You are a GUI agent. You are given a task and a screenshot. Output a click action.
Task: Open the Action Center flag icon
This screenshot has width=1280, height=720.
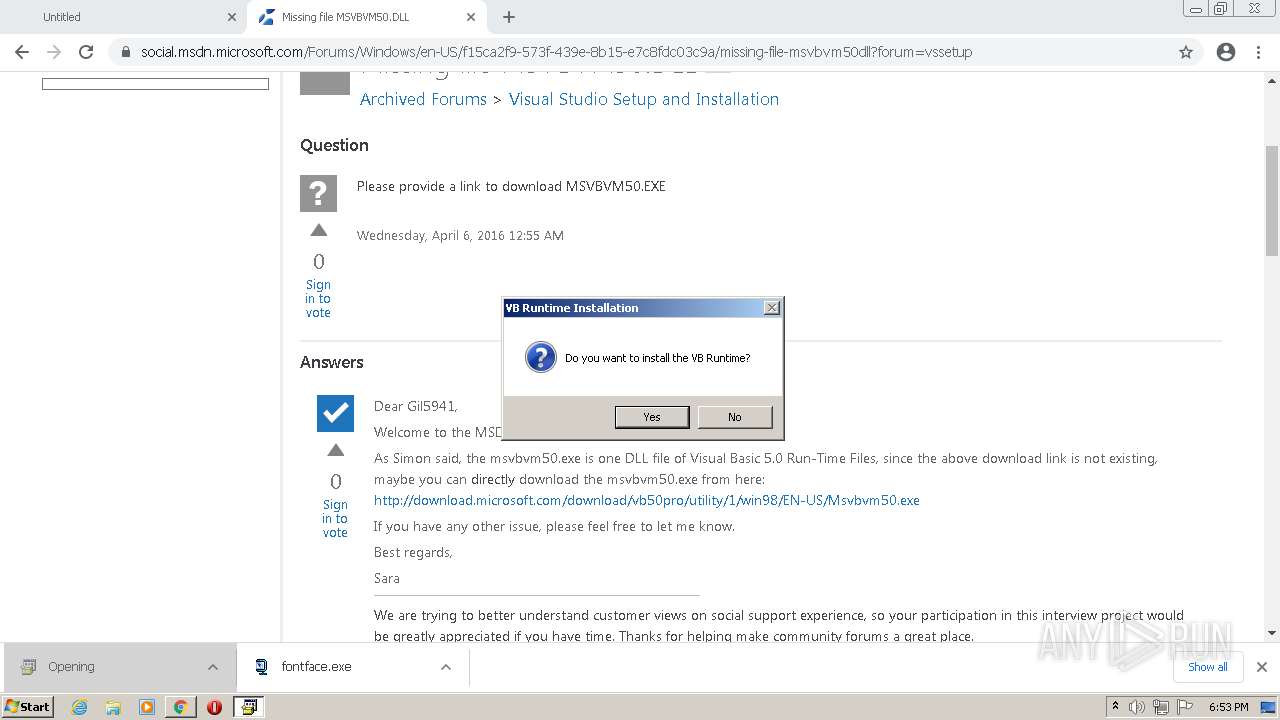[1185, 707]
